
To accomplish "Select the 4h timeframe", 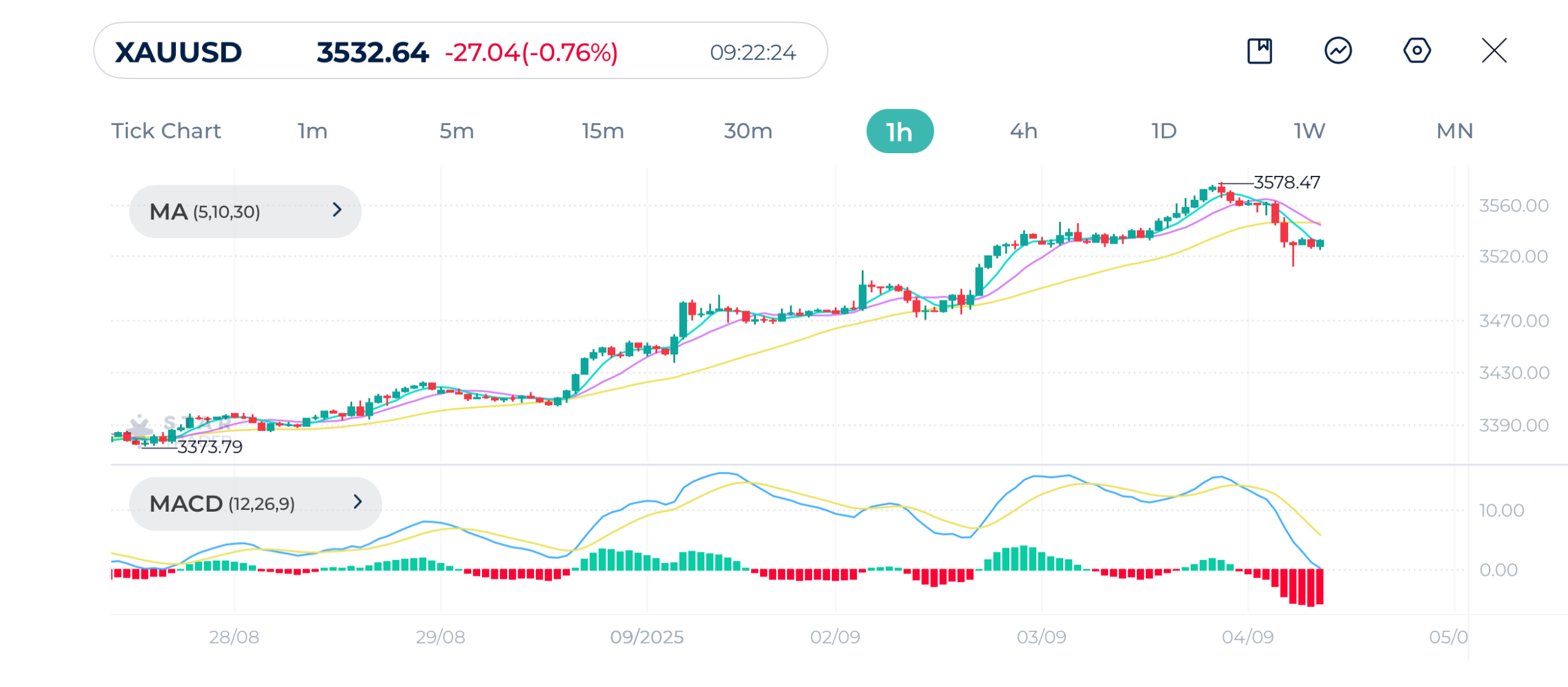I will (x=1023, y=131).
